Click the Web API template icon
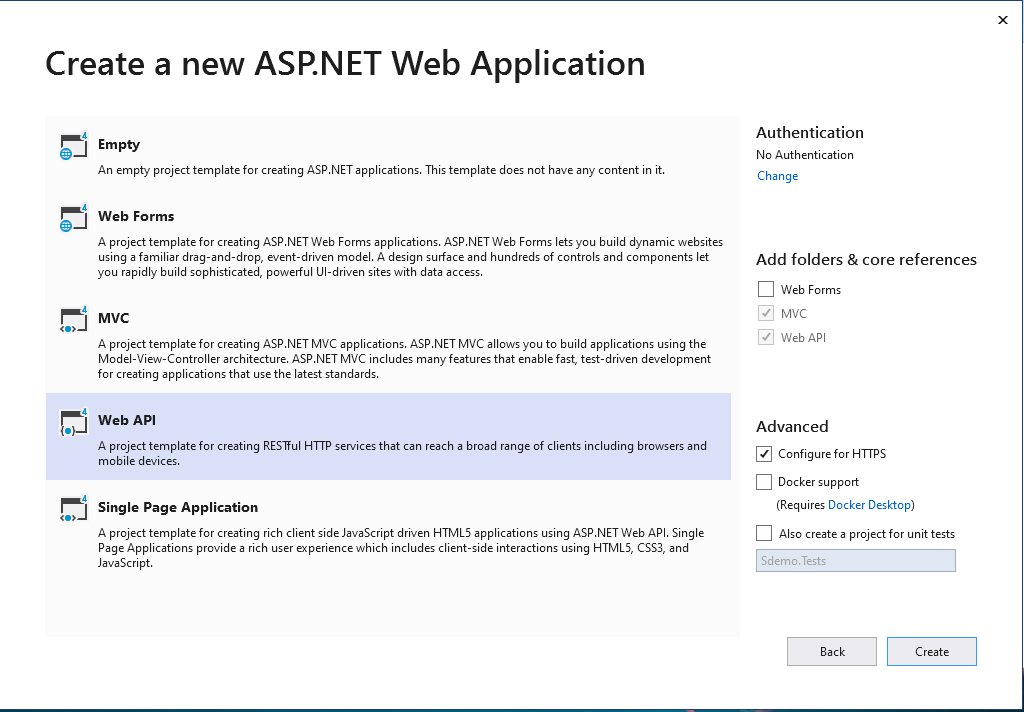 click(x=72, y=422)
